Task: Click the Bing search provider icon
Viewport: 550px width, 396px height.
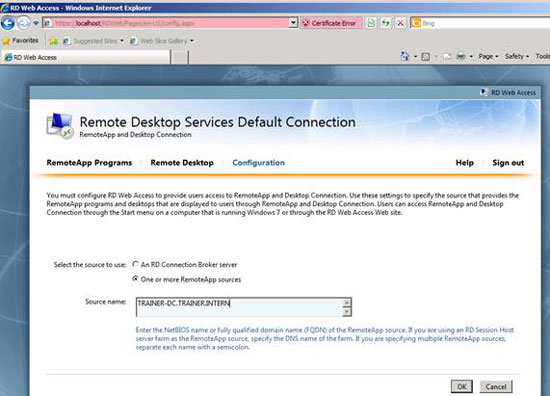Action: pyautogui.click(x=416, y=23)
